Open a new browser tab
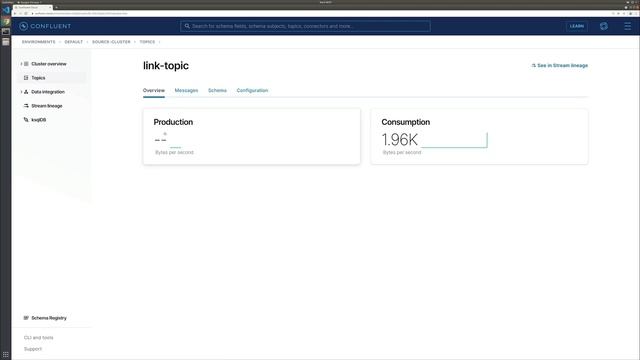Screen dimensions: 640x360 (56, 7)
